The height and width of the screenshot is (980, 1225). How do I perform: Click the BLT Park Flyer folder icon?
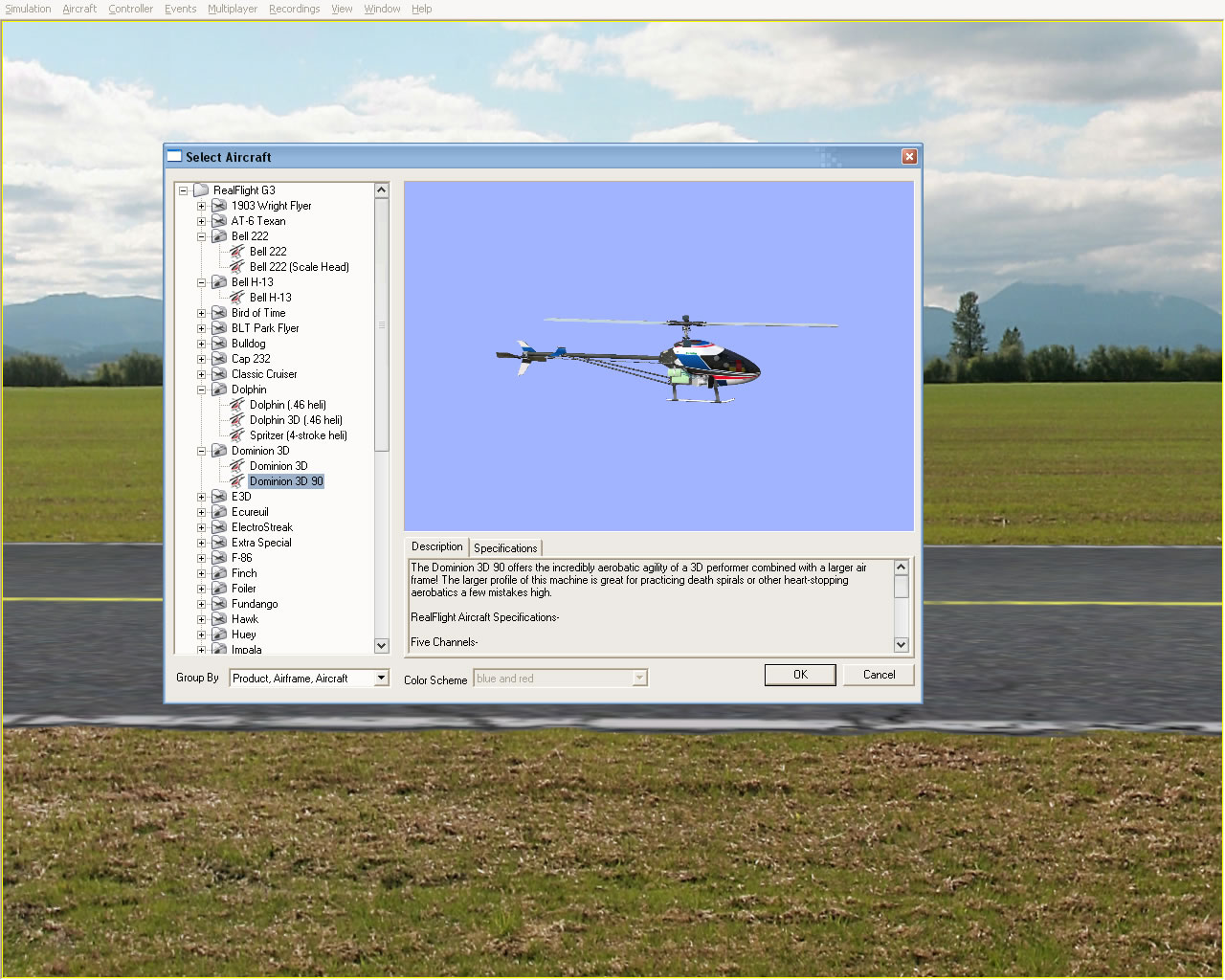point(219,328)
